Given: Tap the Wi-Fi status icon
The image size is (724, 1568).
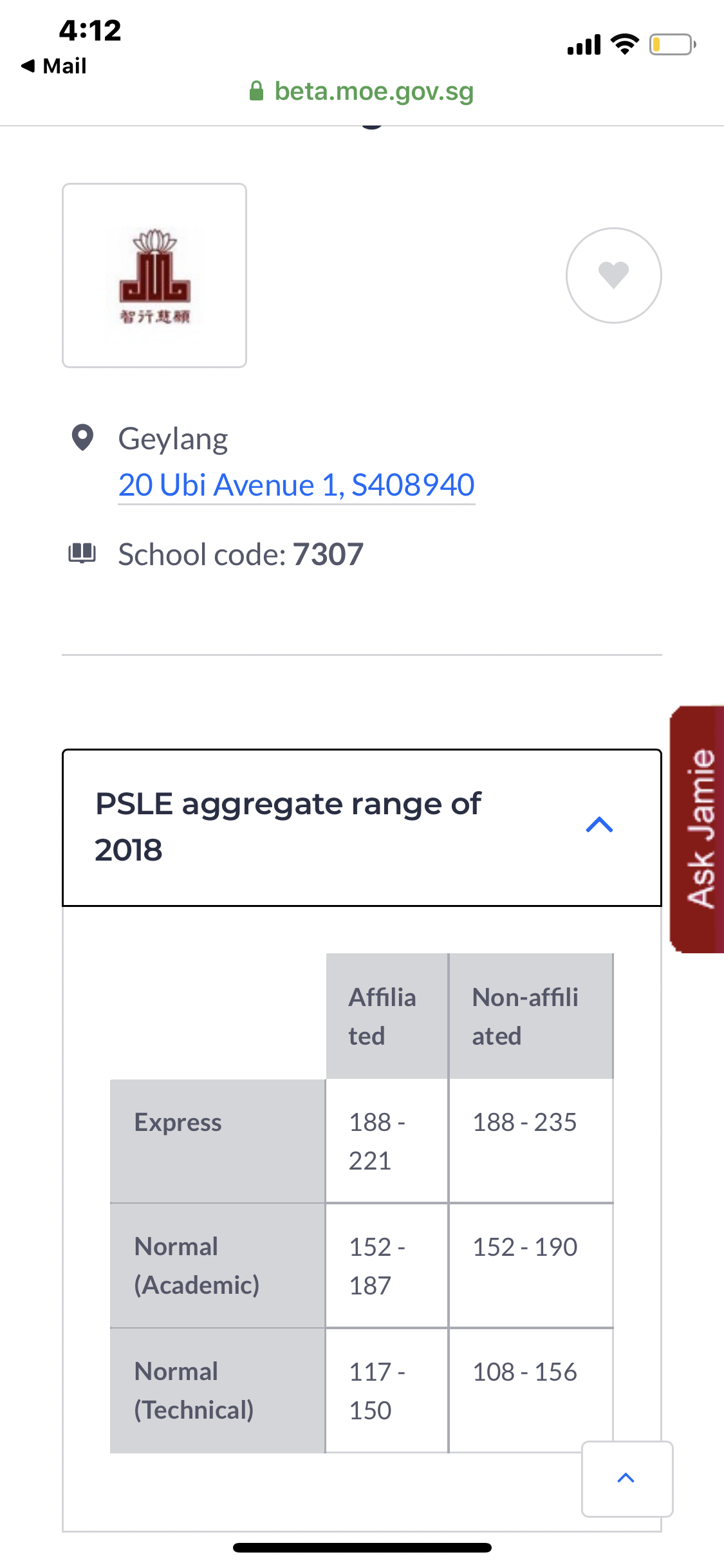Looking at the screenshot, I should pyautogui.click(x=624, y=44).
